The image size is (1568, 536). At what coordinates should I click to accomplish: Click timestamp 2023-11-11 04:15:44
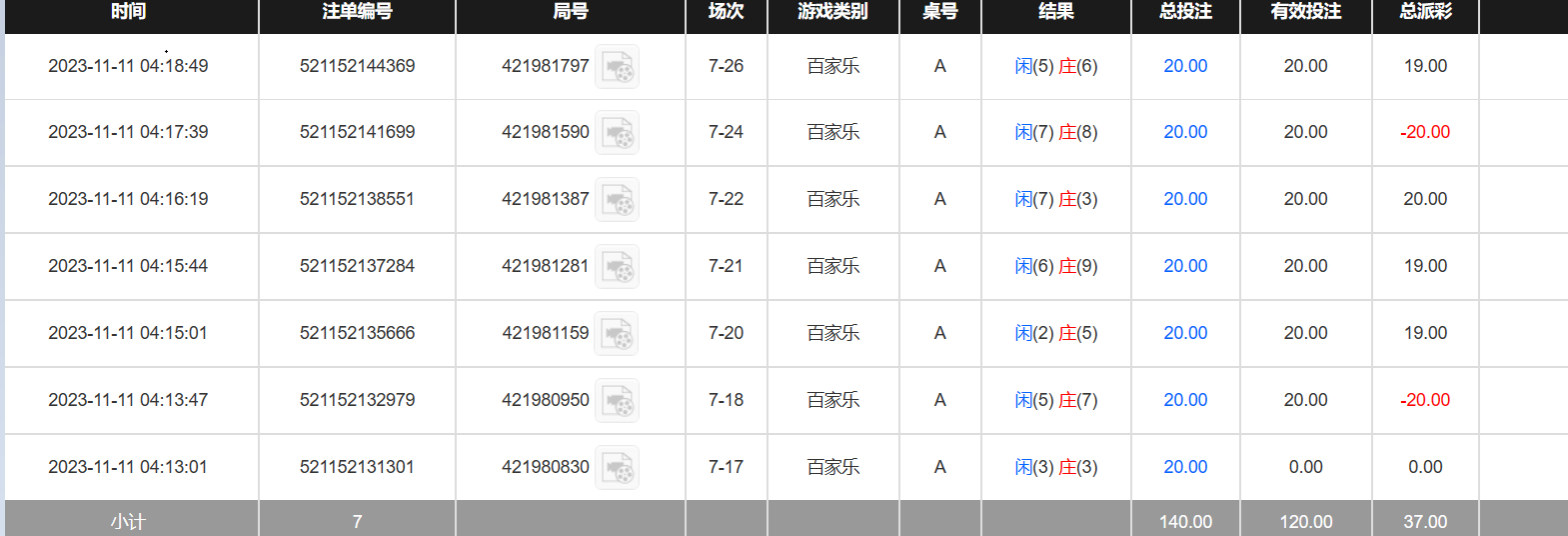click(x=128, y=266)
